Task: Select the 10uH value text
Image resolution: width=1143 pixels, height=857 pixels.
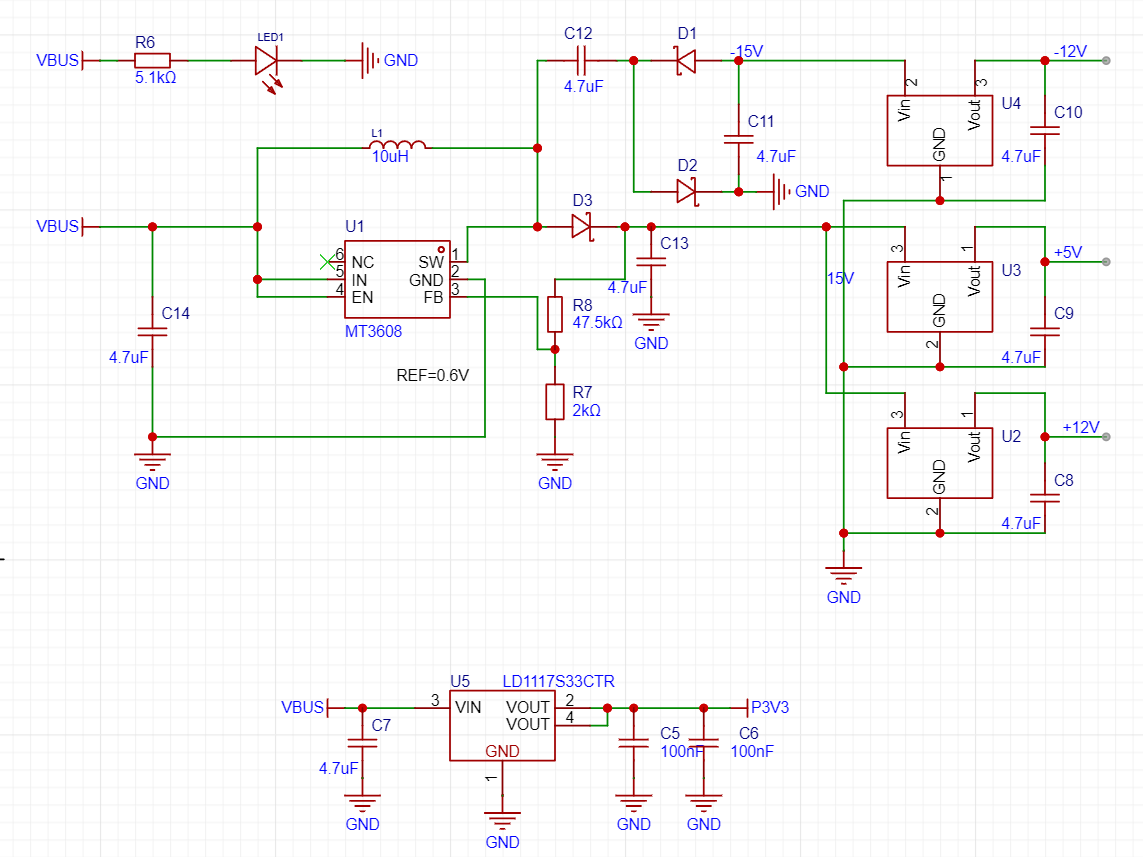Action: click(x=390, y=157)
